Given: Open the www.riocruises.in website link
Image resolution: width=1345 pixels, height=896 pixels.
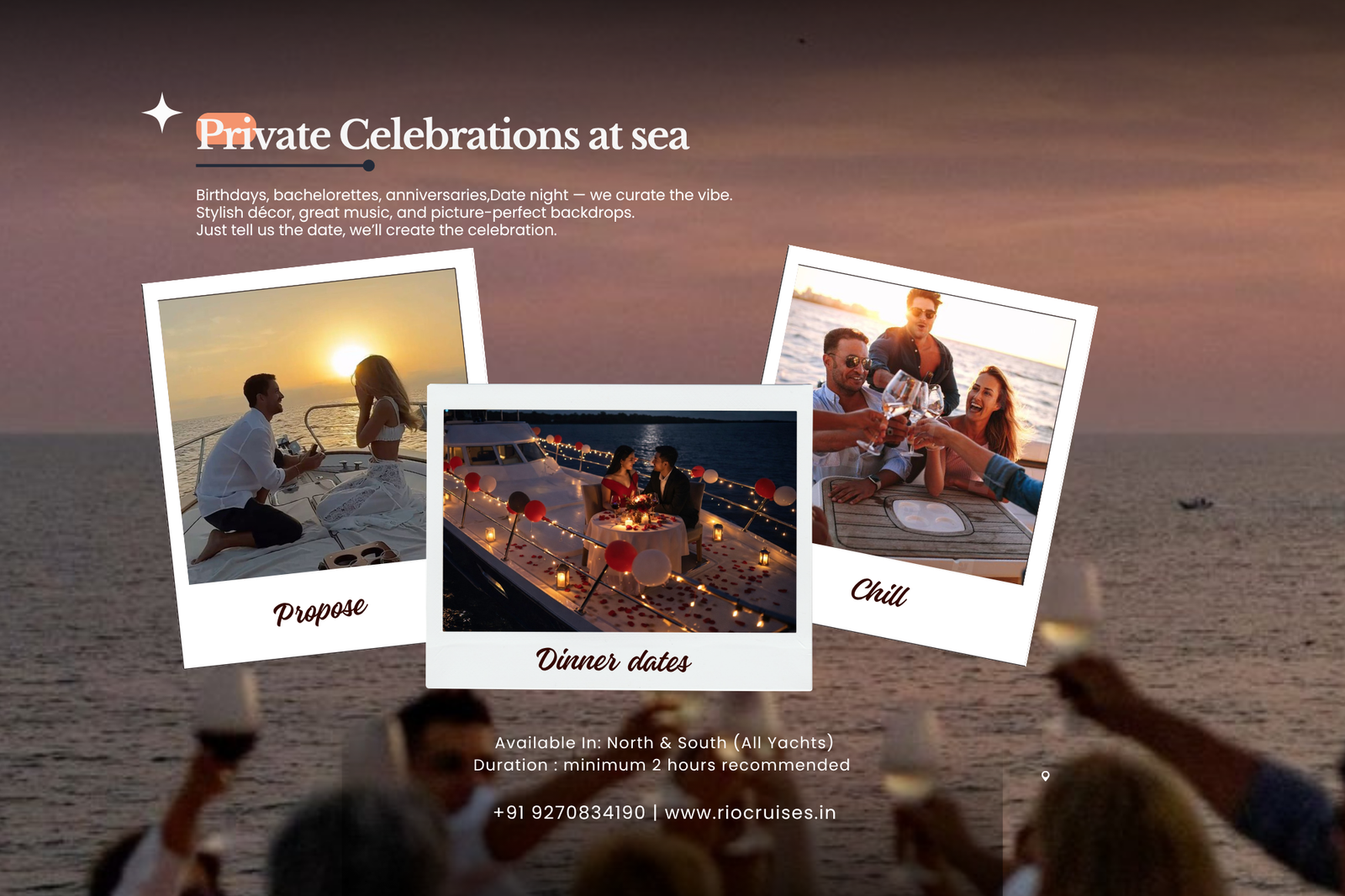Looking at the screenshot, I should point(750,813).
